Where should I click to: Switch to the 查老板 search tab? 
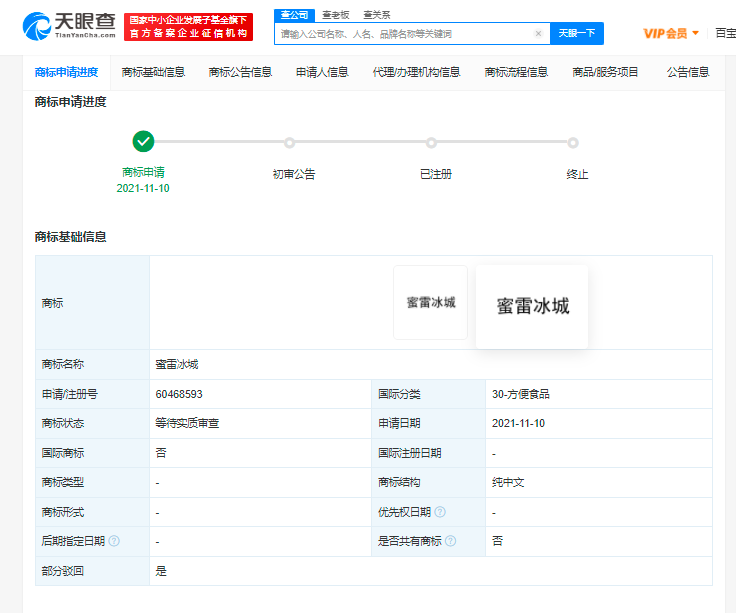(x=336, y=15)
